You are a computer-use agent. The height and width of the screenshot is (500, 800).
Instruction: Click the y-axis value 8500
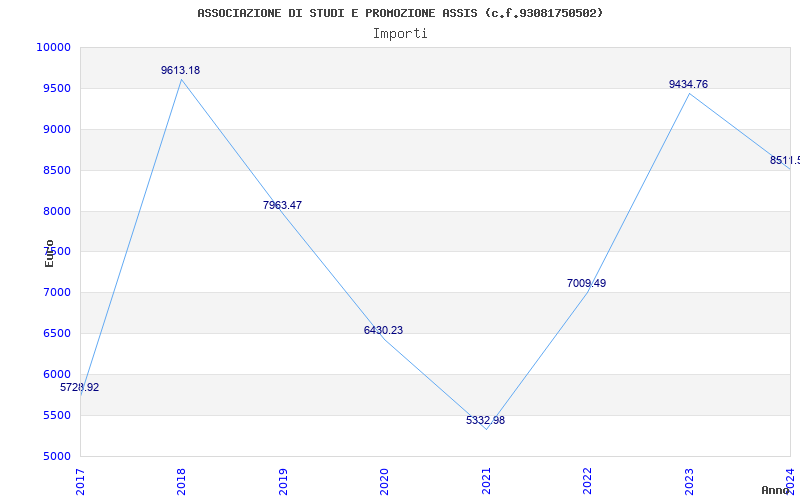pyautogui.click(x=56, y=170)
